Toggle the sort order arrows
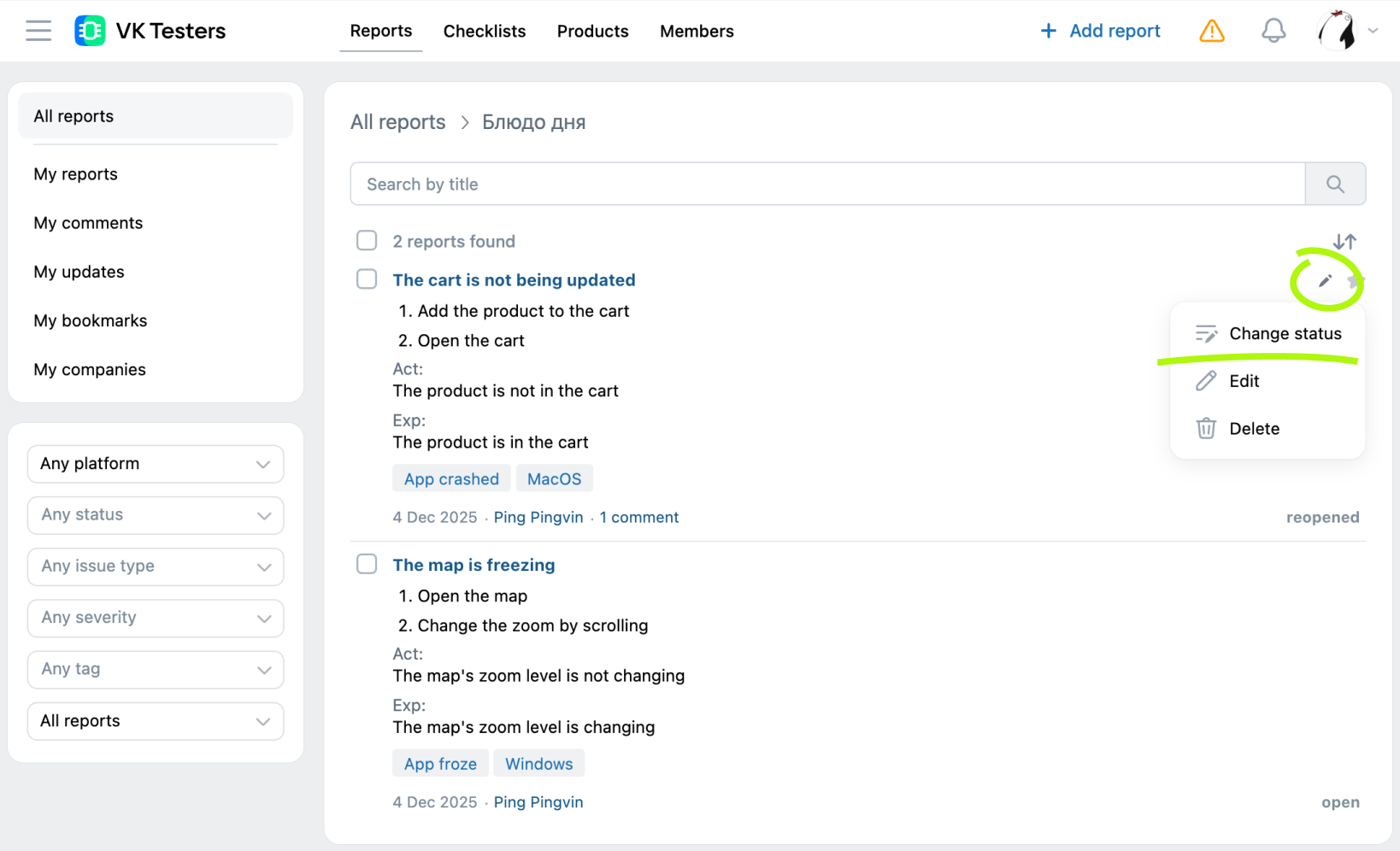 tap(1344, 242)
